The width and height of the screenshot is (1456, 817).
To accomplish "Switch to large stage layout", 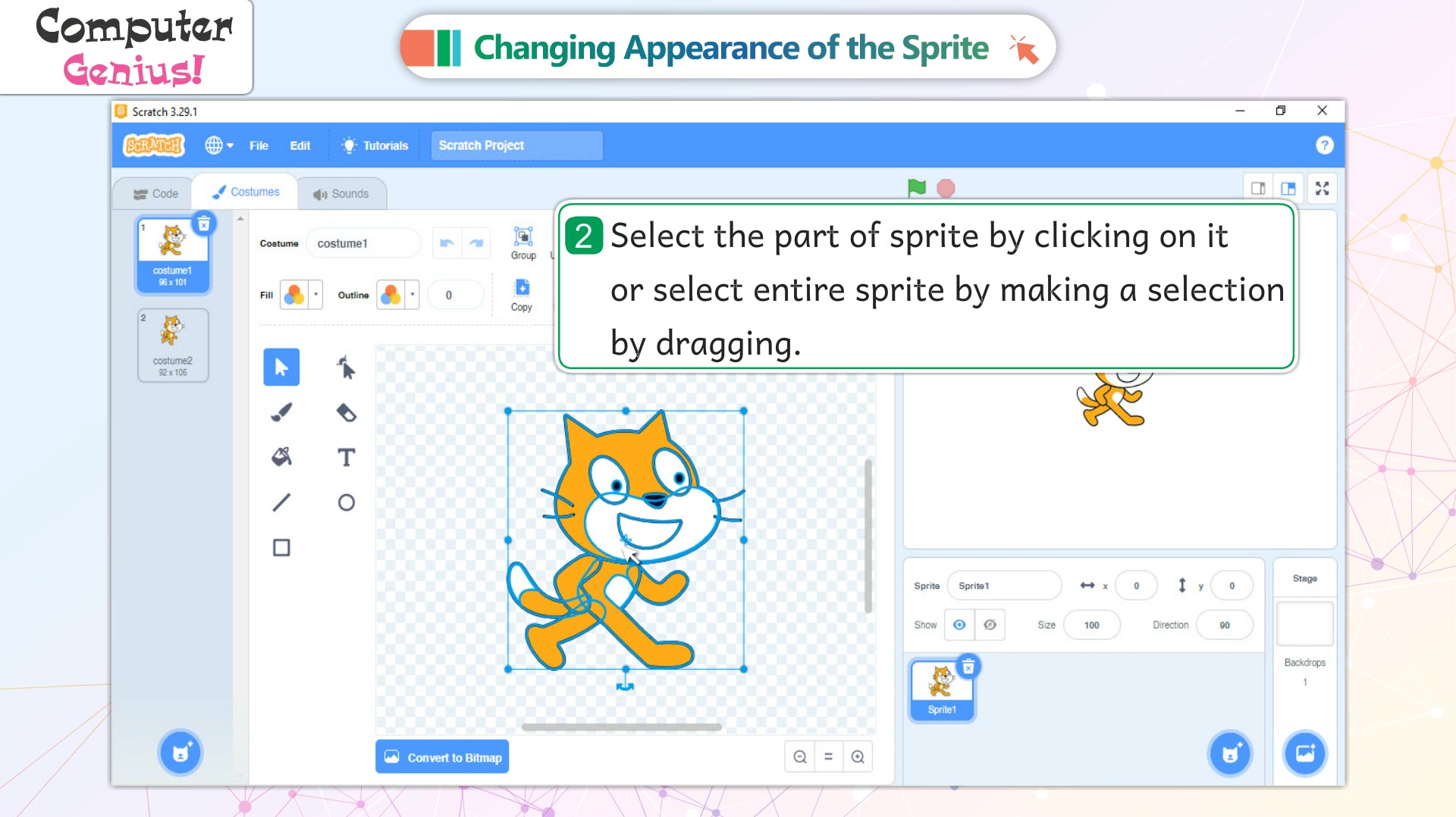I will tap(1288, 189).
